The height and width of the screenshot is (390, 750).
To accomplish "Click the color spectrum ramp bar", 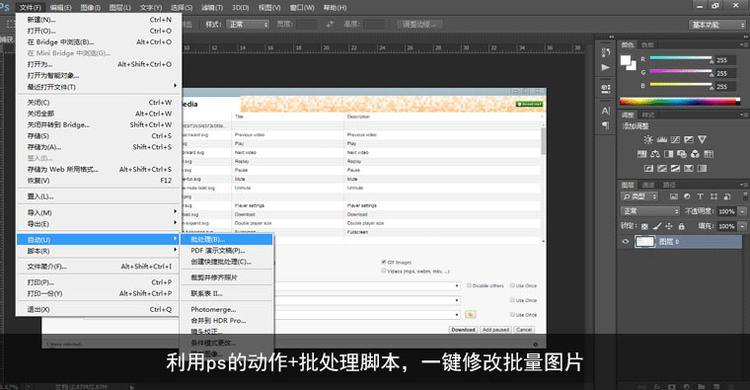I will tap(680, 101).
